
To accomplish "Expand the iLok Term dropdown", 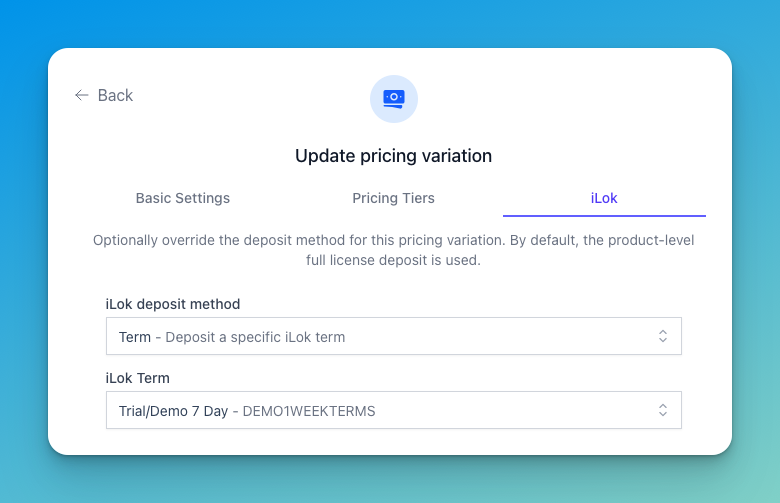I will point(393,410).
